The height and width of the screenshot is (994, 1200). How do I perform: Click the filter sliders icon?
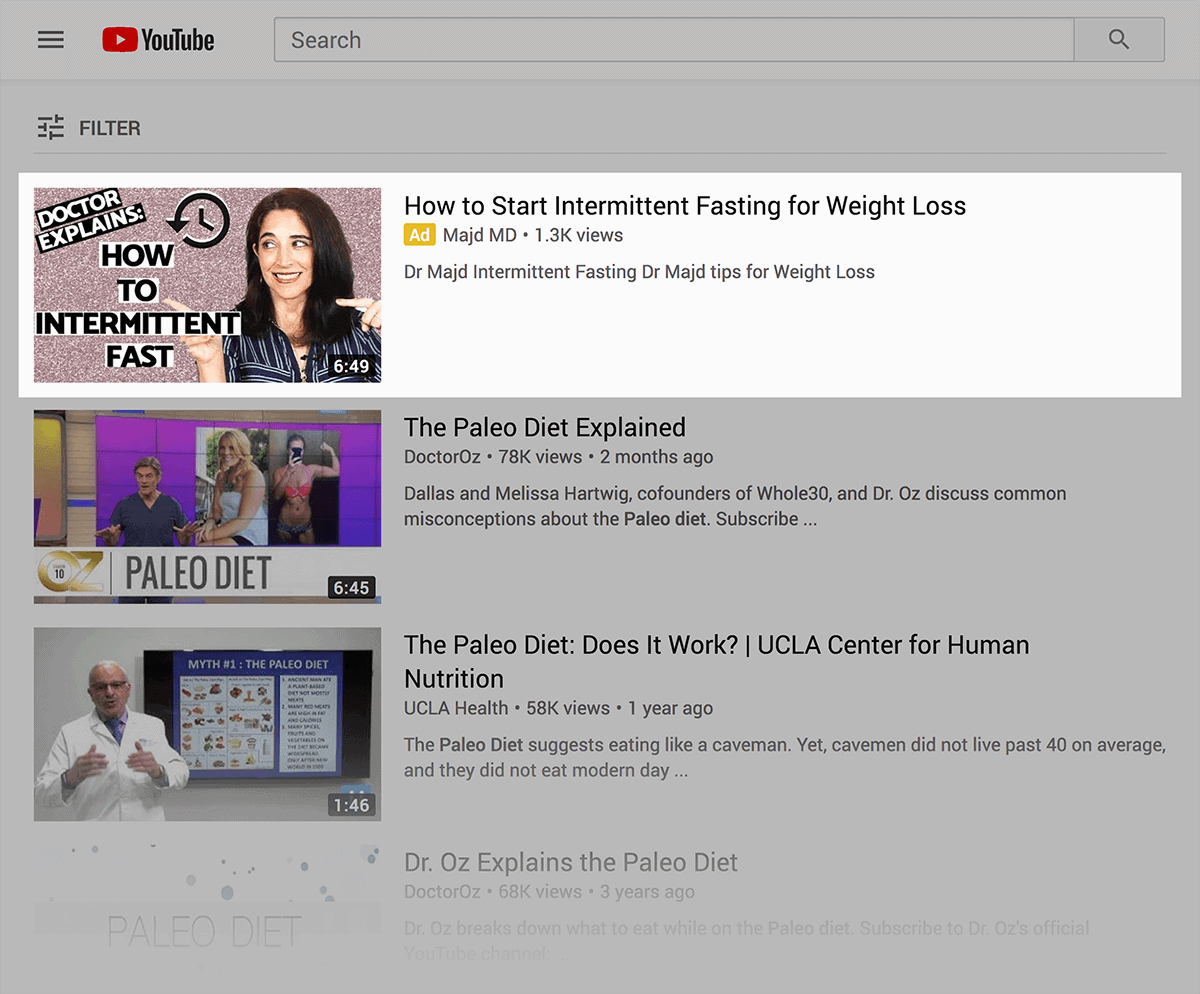[50, 128]
